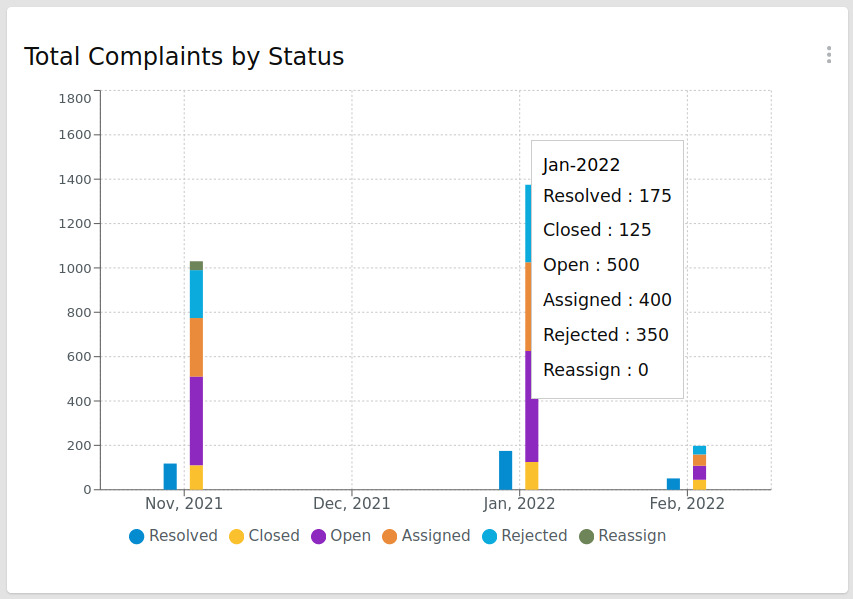
Task: Toggle the Closed series legend label
Action: click(273, 536)
